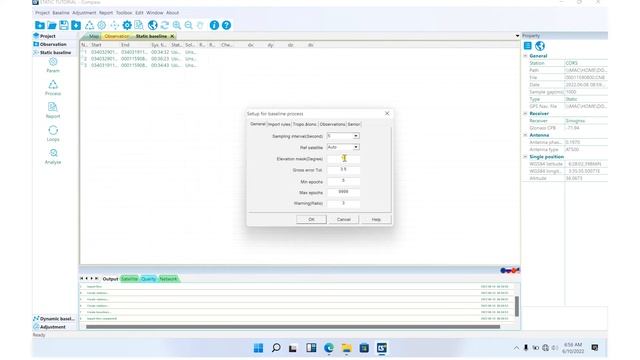Close the Static baseline tab with its X

tap(172, 36)
